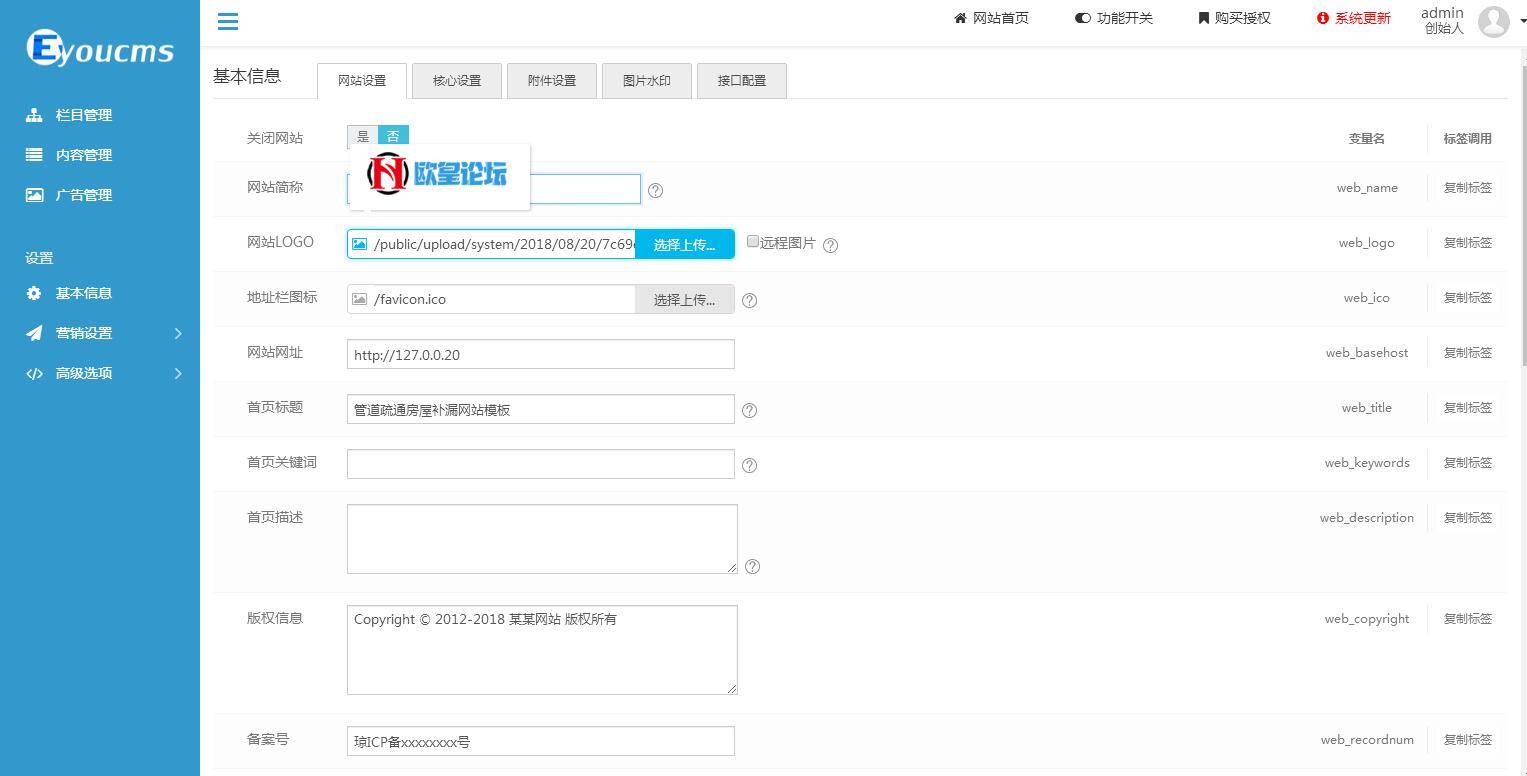The width and height of the screenshot is (1527, 776).
Task: Toggle the hamburger menu icon
Action: (x=227, y=21)
